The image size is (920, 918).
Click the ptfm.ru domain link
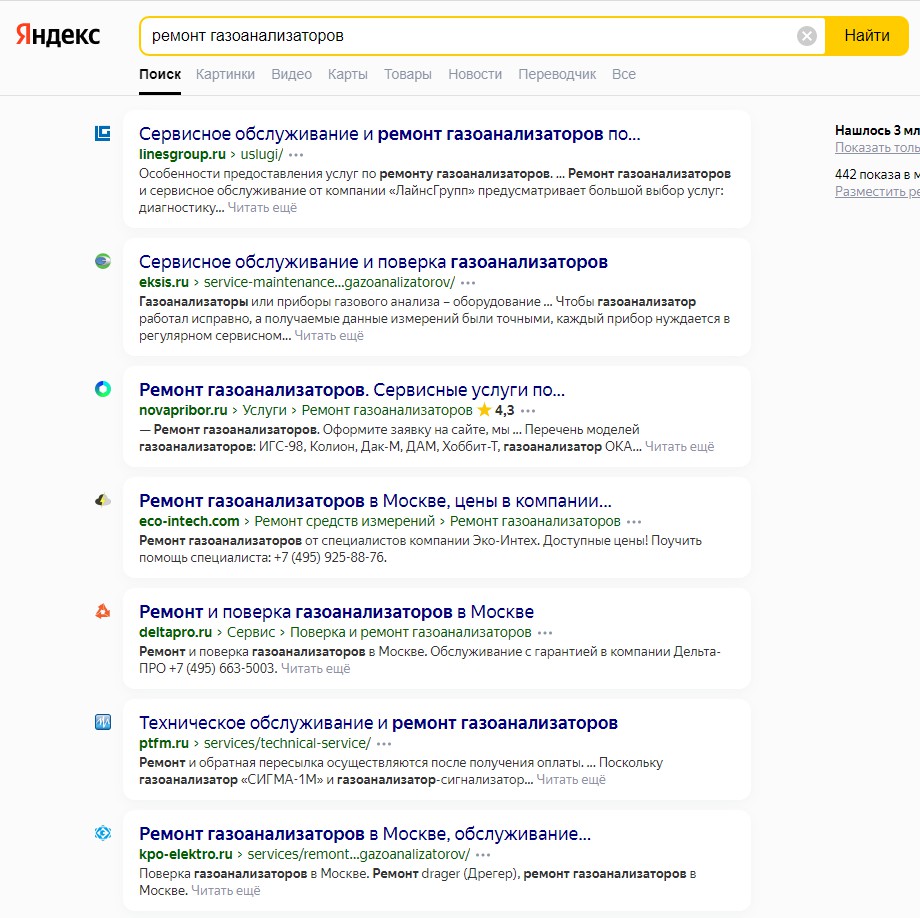[x=164, y=743]
